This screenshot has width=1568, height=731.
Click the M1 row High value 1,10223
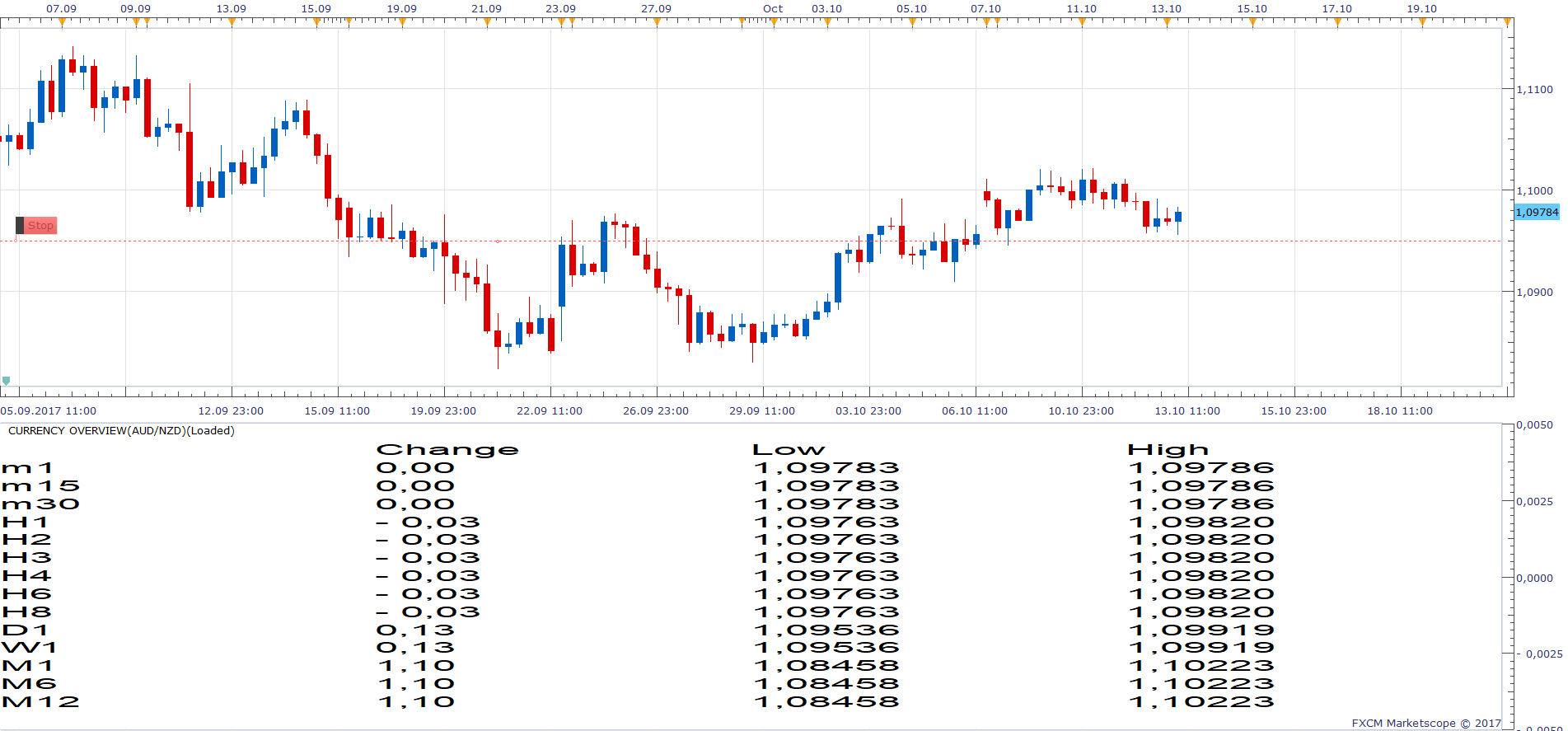tap(1202, 666)
